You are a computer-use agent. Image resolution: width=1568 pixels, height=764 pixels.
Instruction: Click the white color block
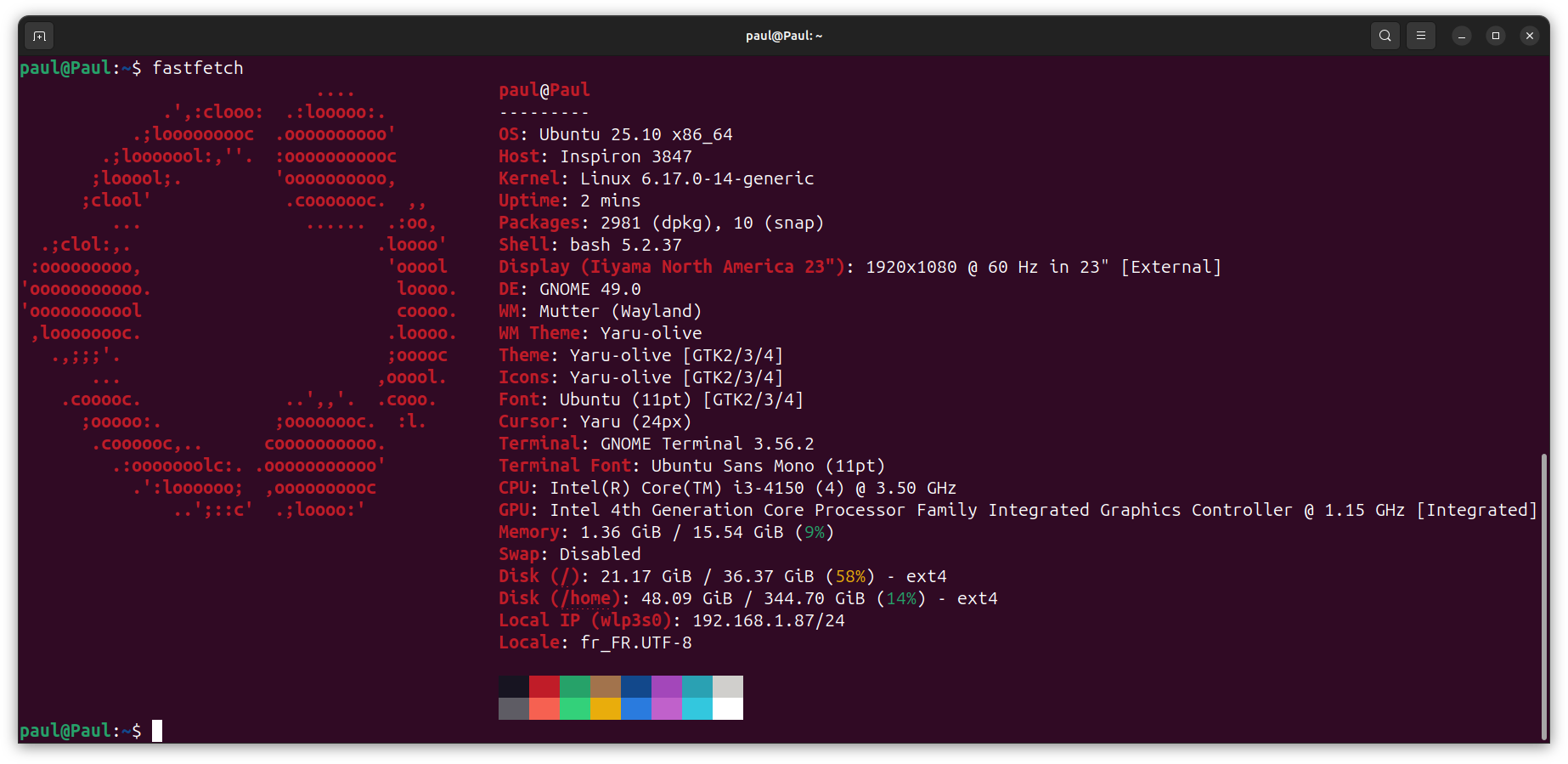(x=727, y=709)
